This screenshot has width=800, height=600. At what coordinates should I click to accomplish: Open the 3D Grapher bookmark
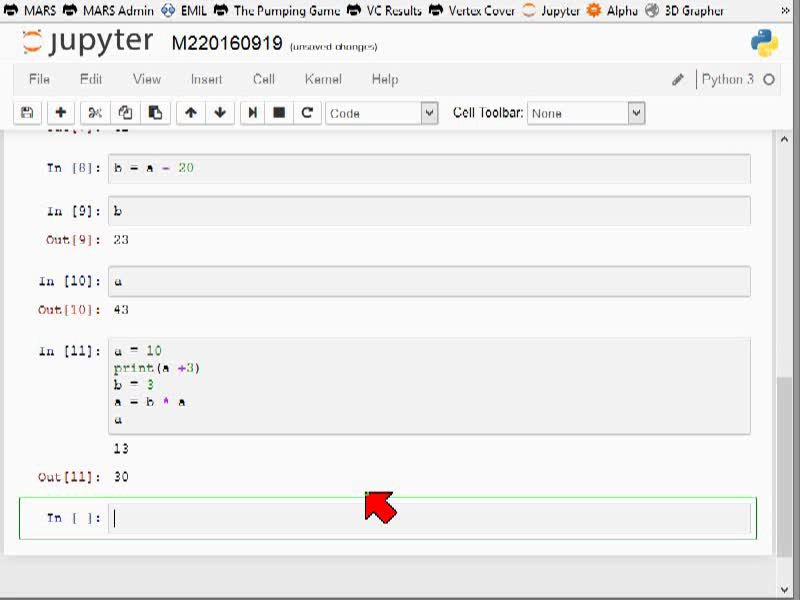tap(684, 10)
